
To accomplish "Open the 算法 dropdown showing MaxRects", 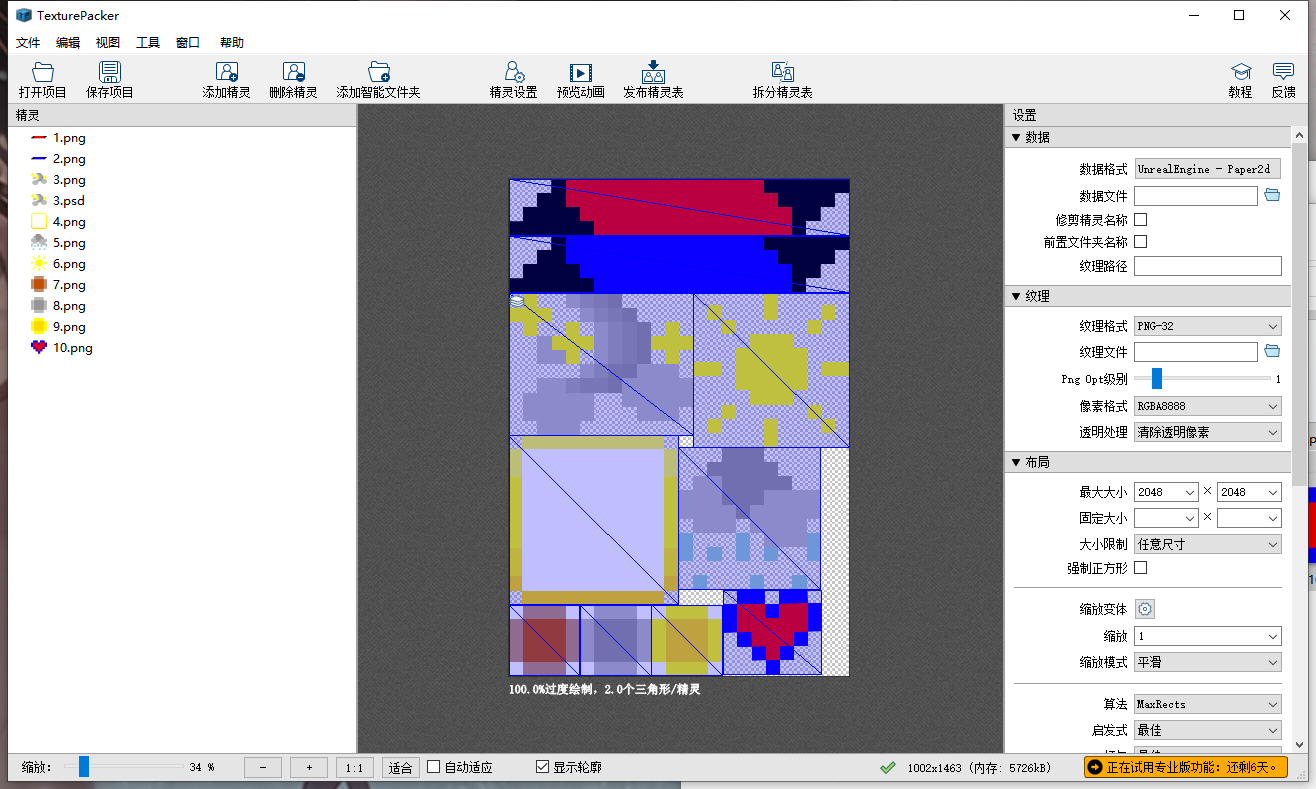I will pyautogui.click(x=1207, y=703).
